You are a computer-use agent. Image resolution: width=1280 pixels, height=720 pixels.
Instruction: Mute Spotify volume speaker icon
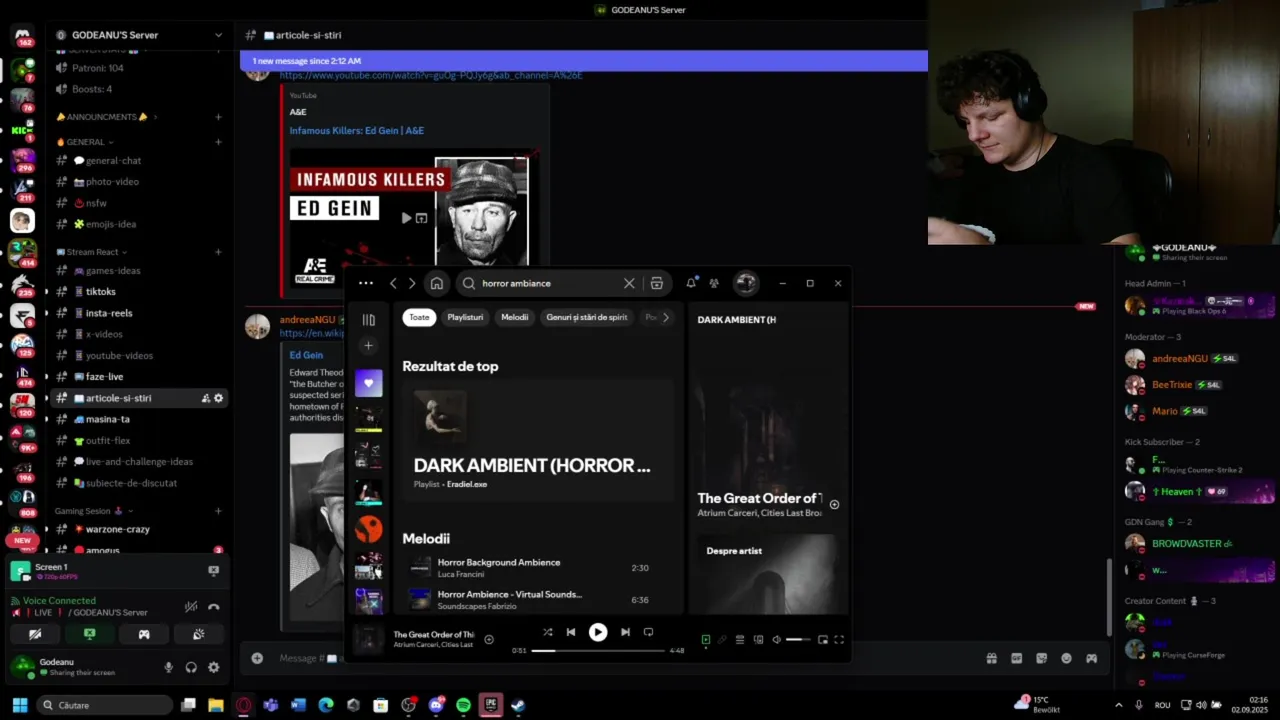[x=776, y=640]
